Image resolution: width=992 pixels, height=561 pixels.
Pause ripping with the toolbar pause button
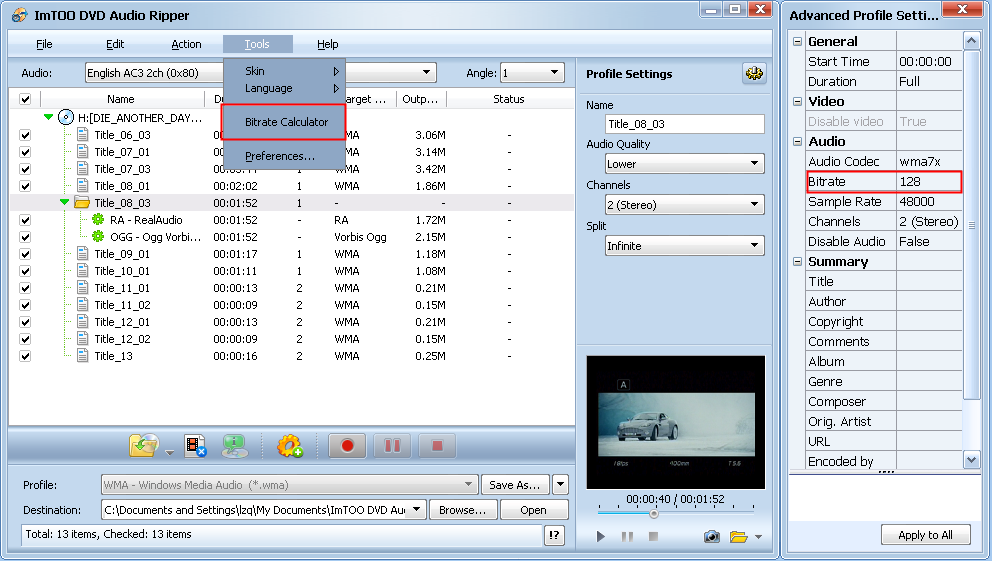(392, 446)
